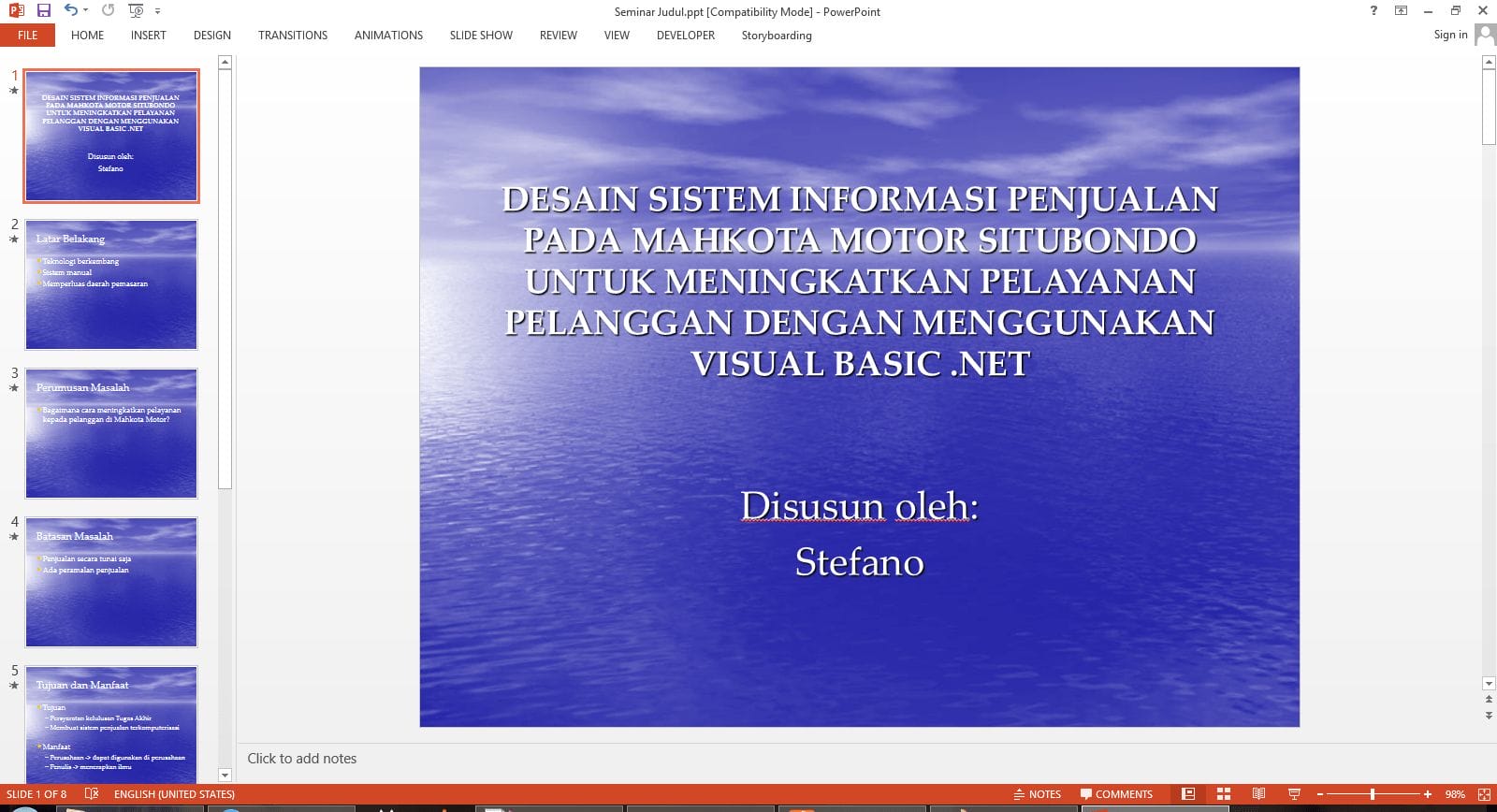Click the zoom slider handle
1497x812 pixels.
pos(1373,794)
